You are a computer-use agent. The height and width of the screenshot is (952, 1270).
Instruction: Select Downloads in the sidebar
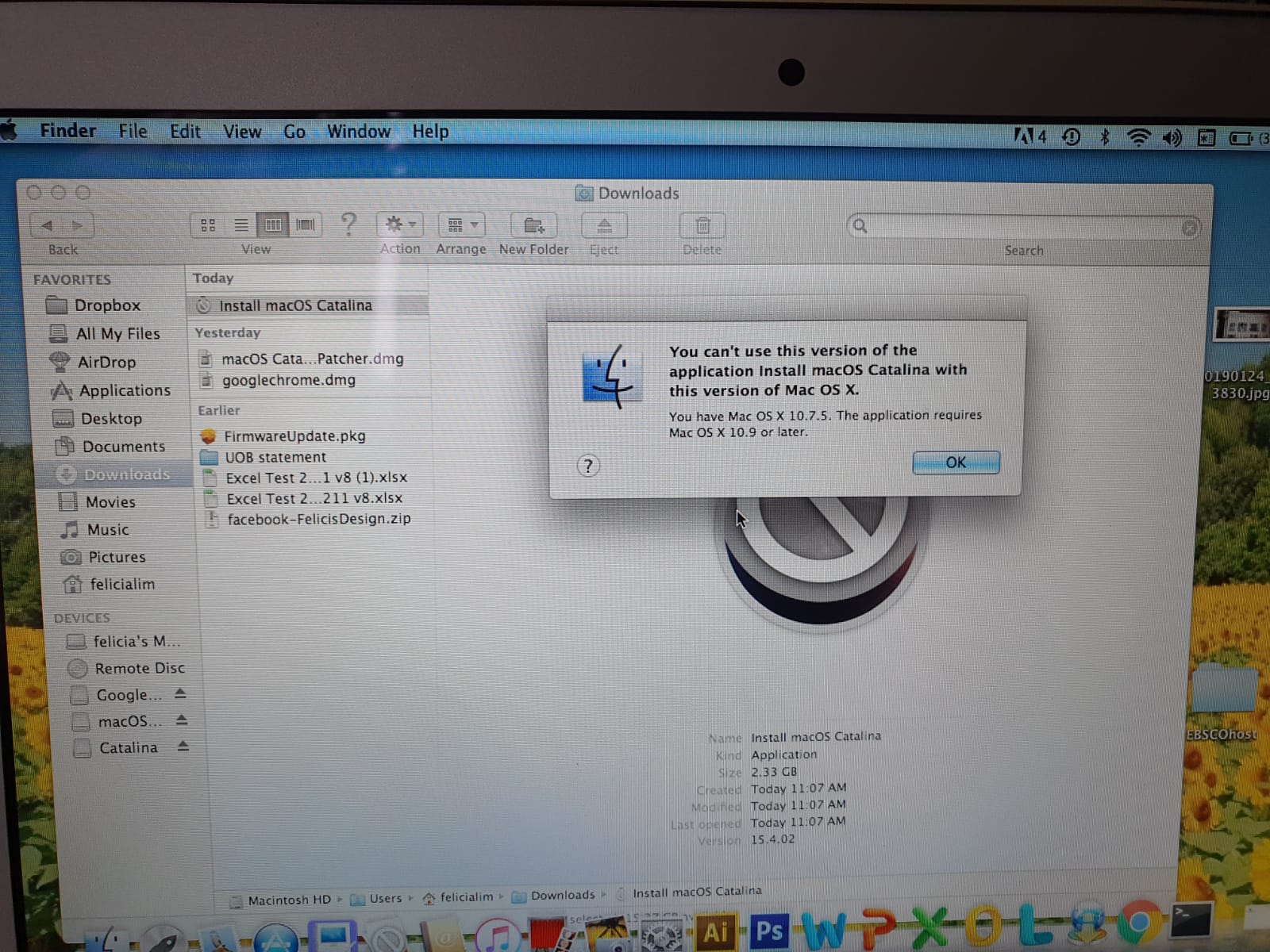click(x=114, y=474)
